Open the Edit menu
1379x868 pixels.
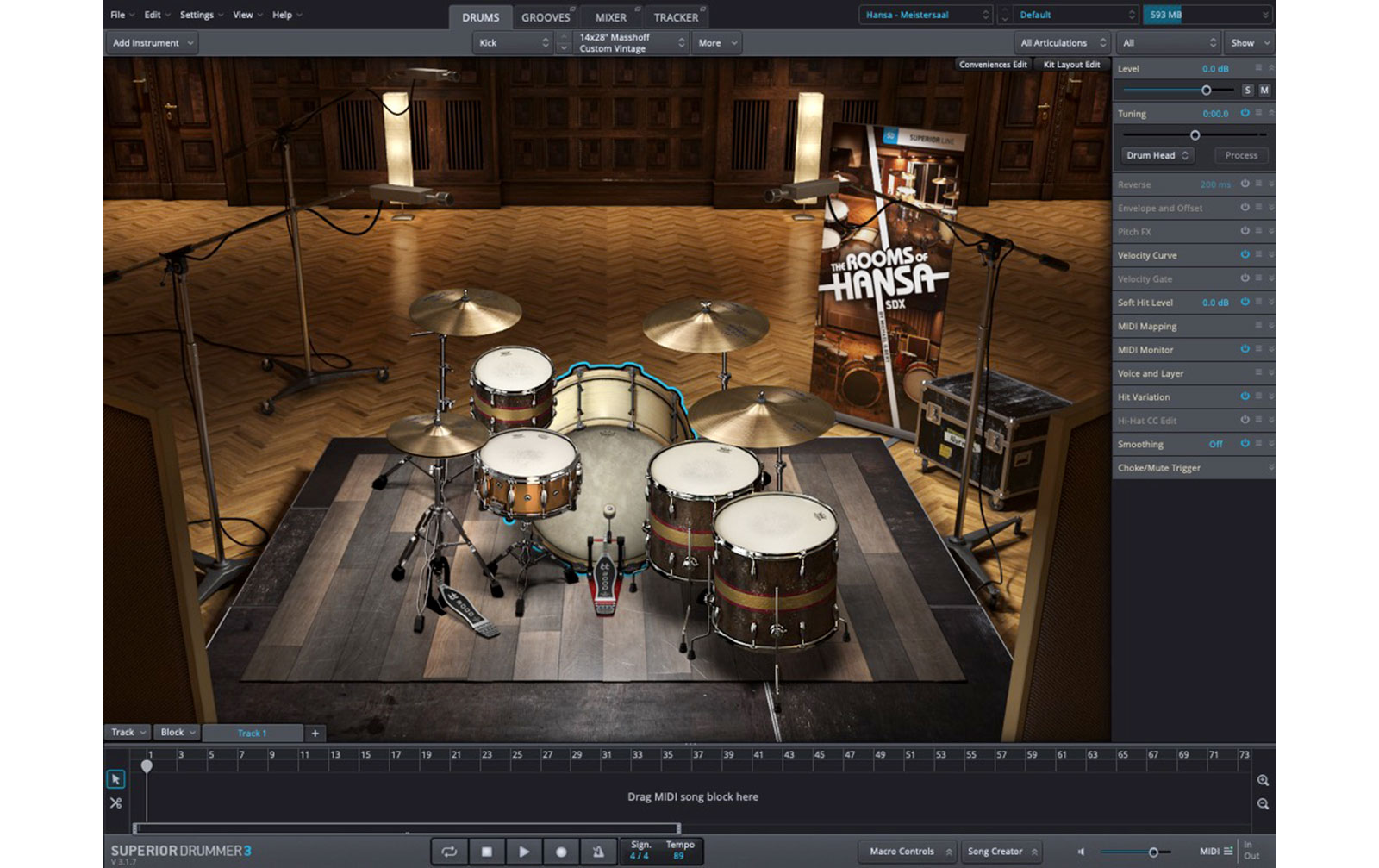click(156, 15)
